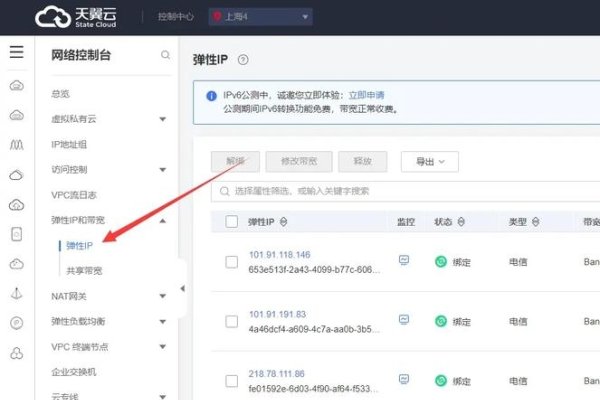Sort by the 弹性IP column icon
600x400 pixels.
(284, 222)
